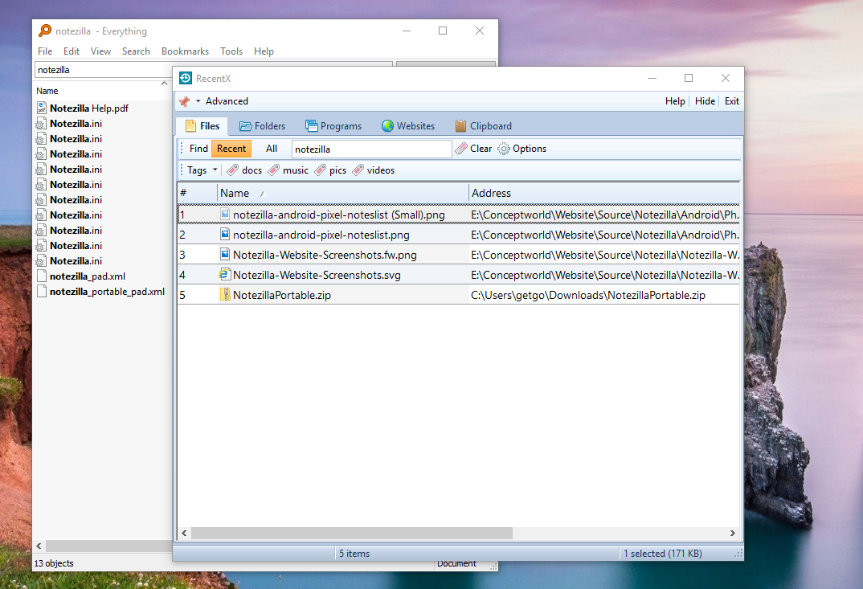Click address C:\Users\getgo\Downloads\NotezillaPortable.zip

588,295
